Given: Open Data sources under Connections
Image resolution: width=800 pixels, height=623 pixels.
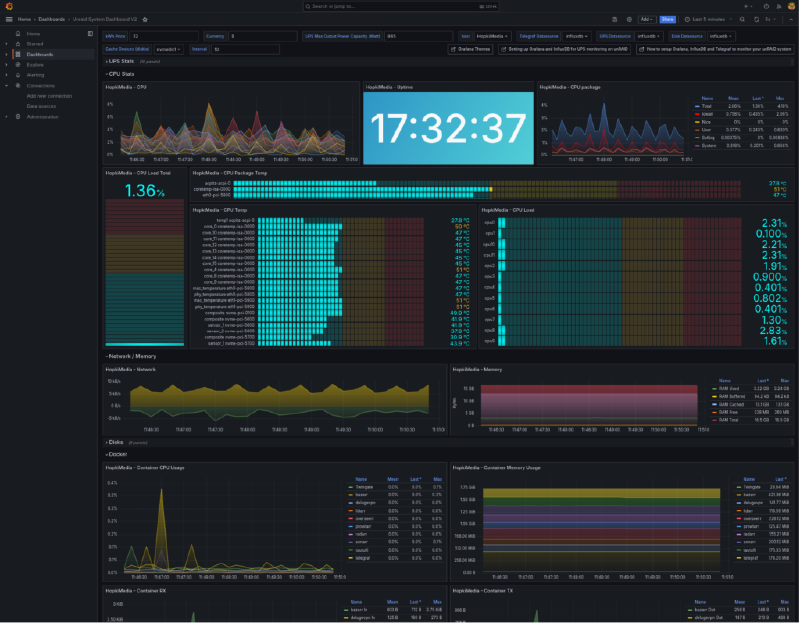Looking at the screenshot, I should pyautogui.click(x=42, y=105).
